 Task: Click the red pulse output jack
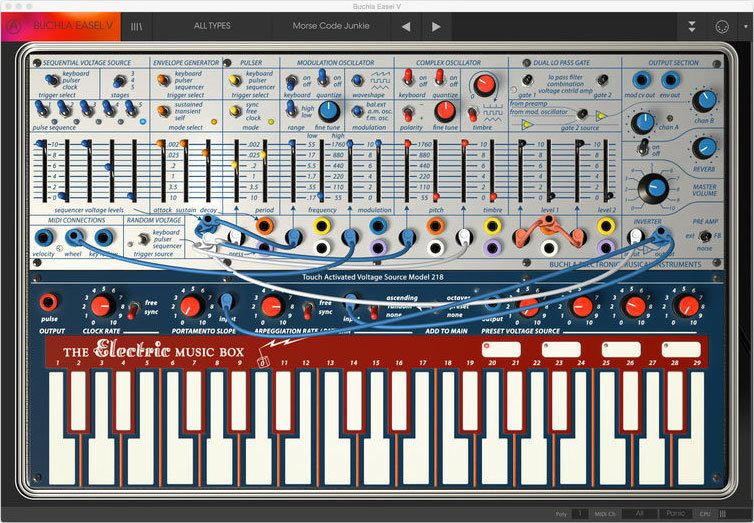[47, 303]
